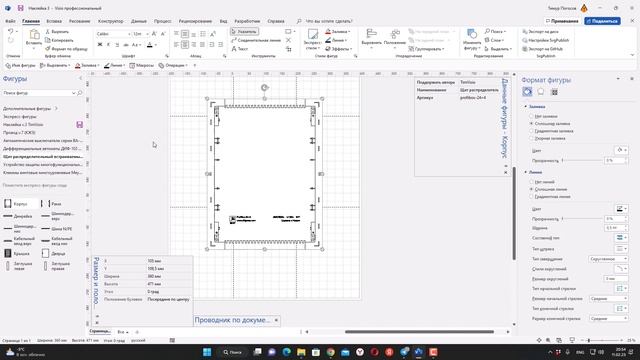This screenshot has height=360, width=640.
Task: Select Solid fill radio option
Action: [531, 123]
